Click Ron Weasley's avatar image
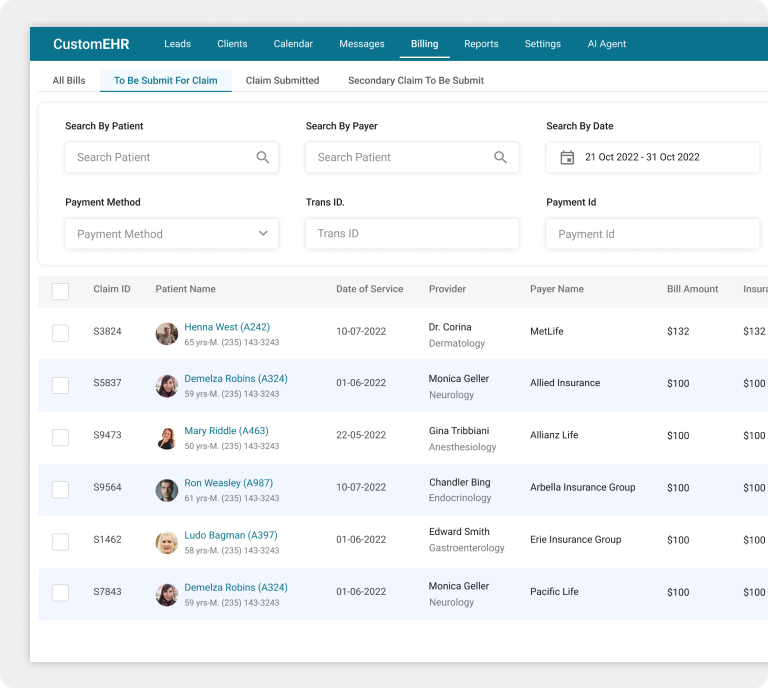768x688 pixels. pos(167,490)
